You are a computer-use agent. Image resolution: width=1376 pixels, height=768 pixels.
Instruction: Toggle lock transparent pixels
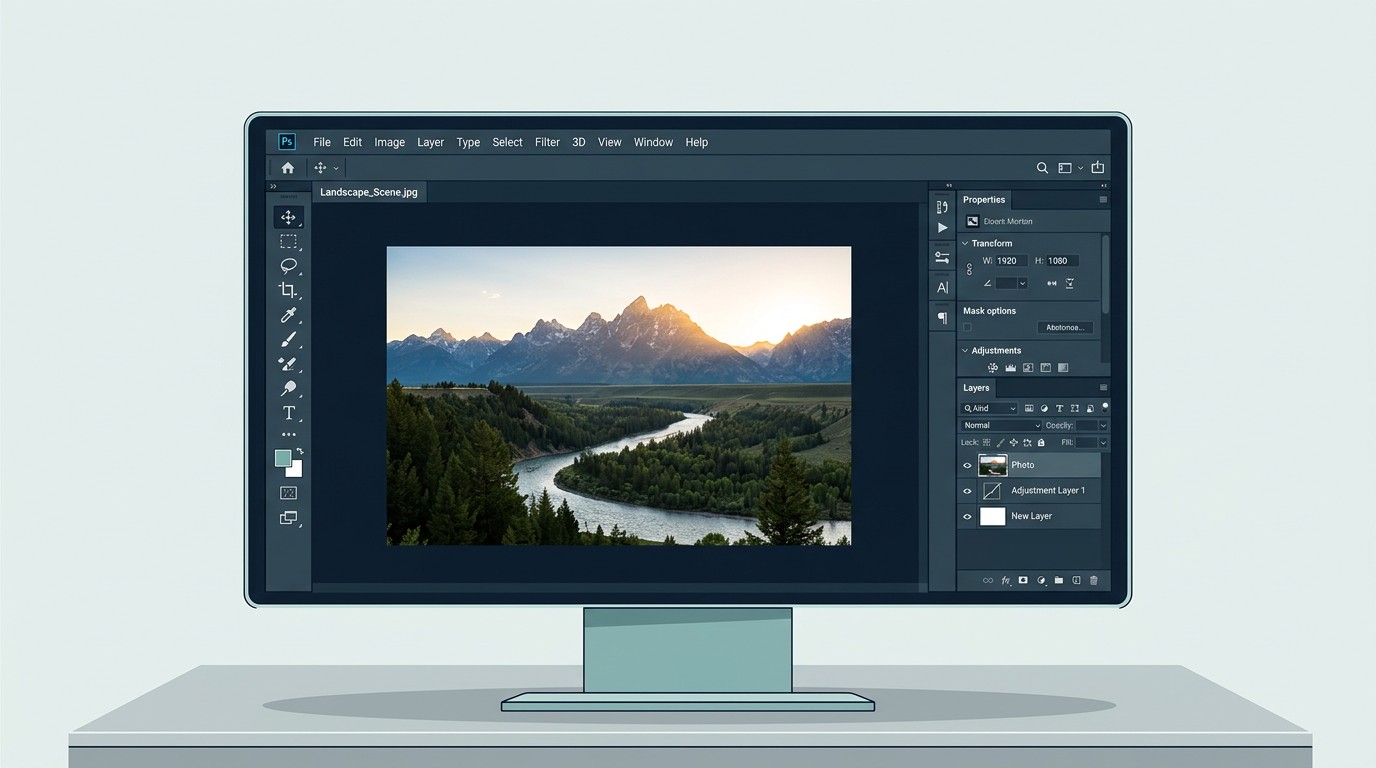pos(986,442)
